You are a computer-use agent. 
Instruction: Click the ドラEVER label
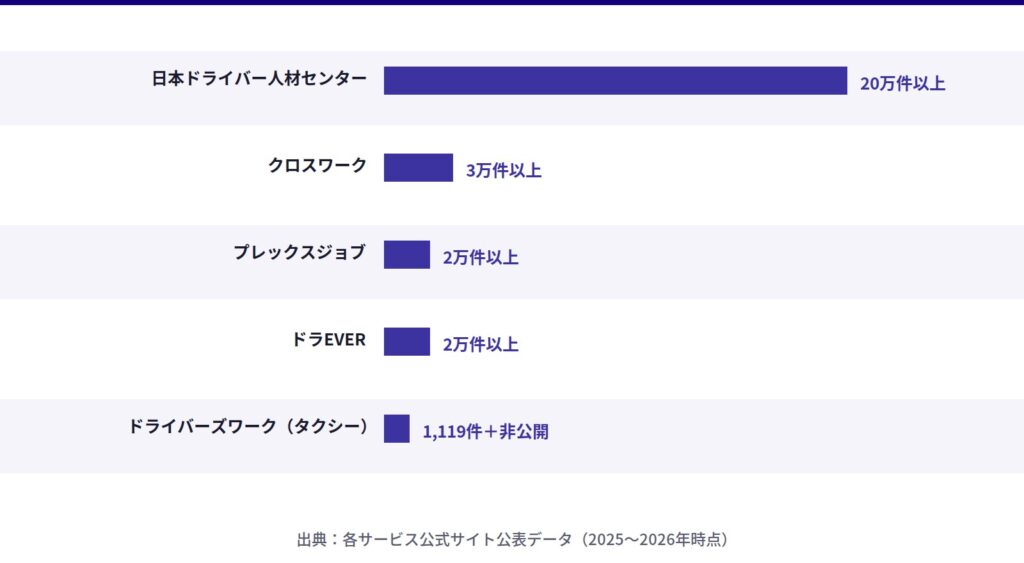(328, 340)
